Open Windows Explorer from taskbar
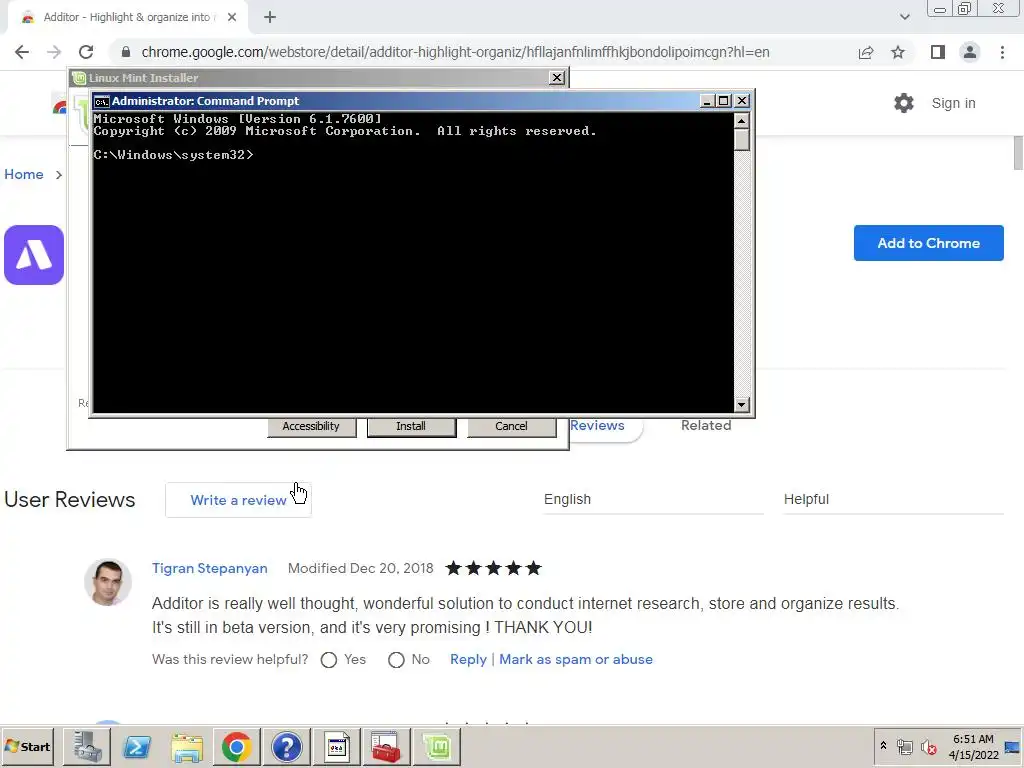 click(x=187, y=746)
